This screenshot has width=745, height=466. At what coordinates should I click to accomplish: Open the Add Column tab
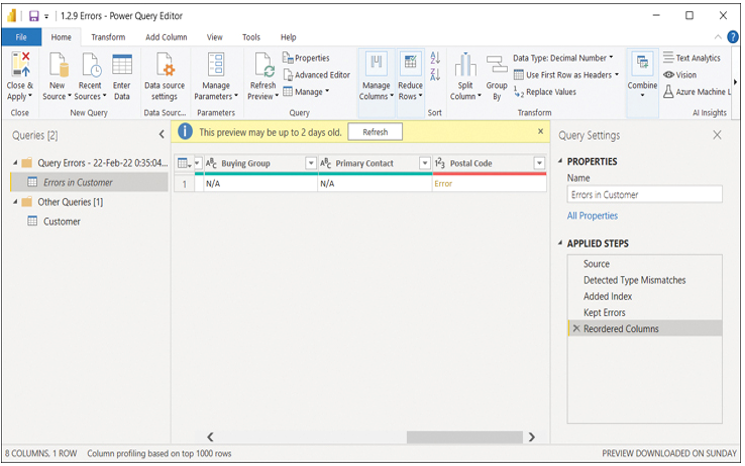[x=166, y=37]
